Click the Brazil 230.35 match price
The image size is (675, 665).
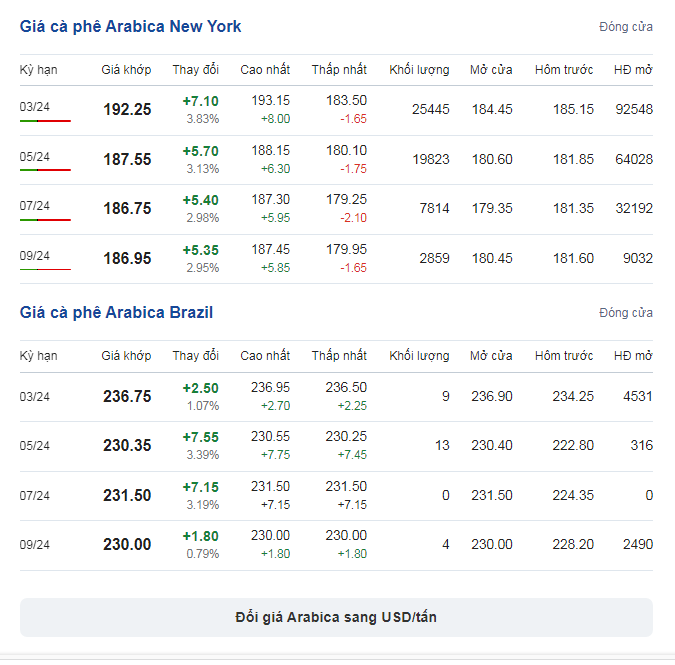(x=127, y=446)
